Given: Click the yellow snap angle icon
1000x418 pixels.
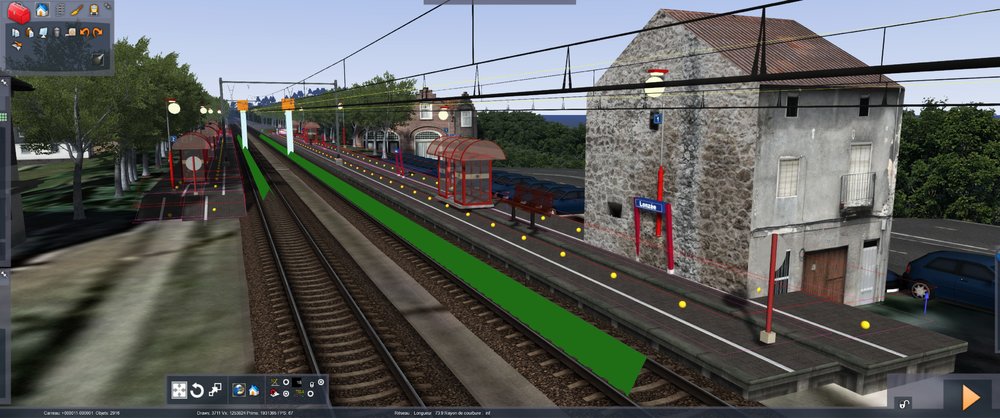Looking at the screenshot, I should point(275,382).
